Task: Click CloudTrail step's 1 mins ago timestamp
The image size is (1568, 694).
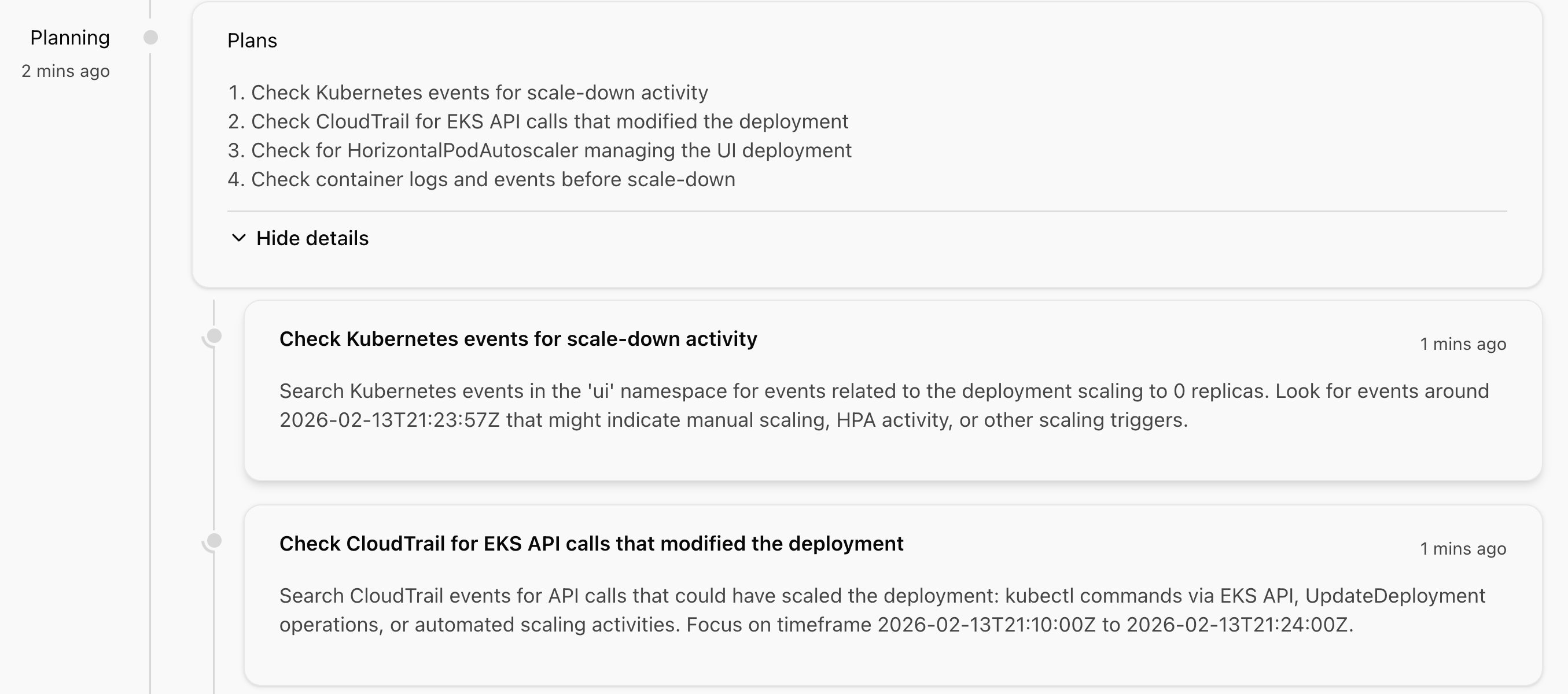Action: (1463, 549)
